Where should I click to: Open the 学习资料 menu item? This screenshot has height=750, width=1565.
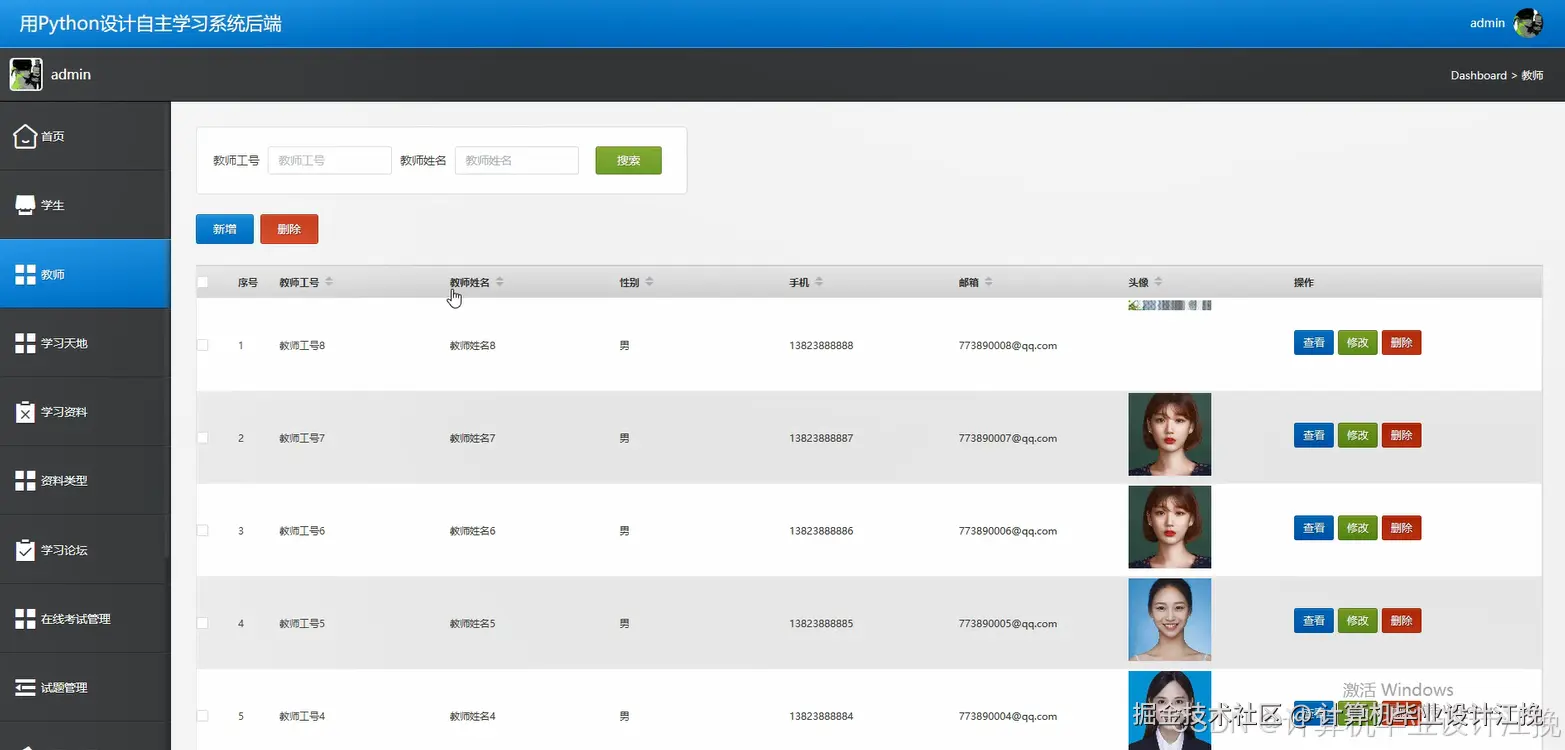pyautogui.click(x=85, y=412)
